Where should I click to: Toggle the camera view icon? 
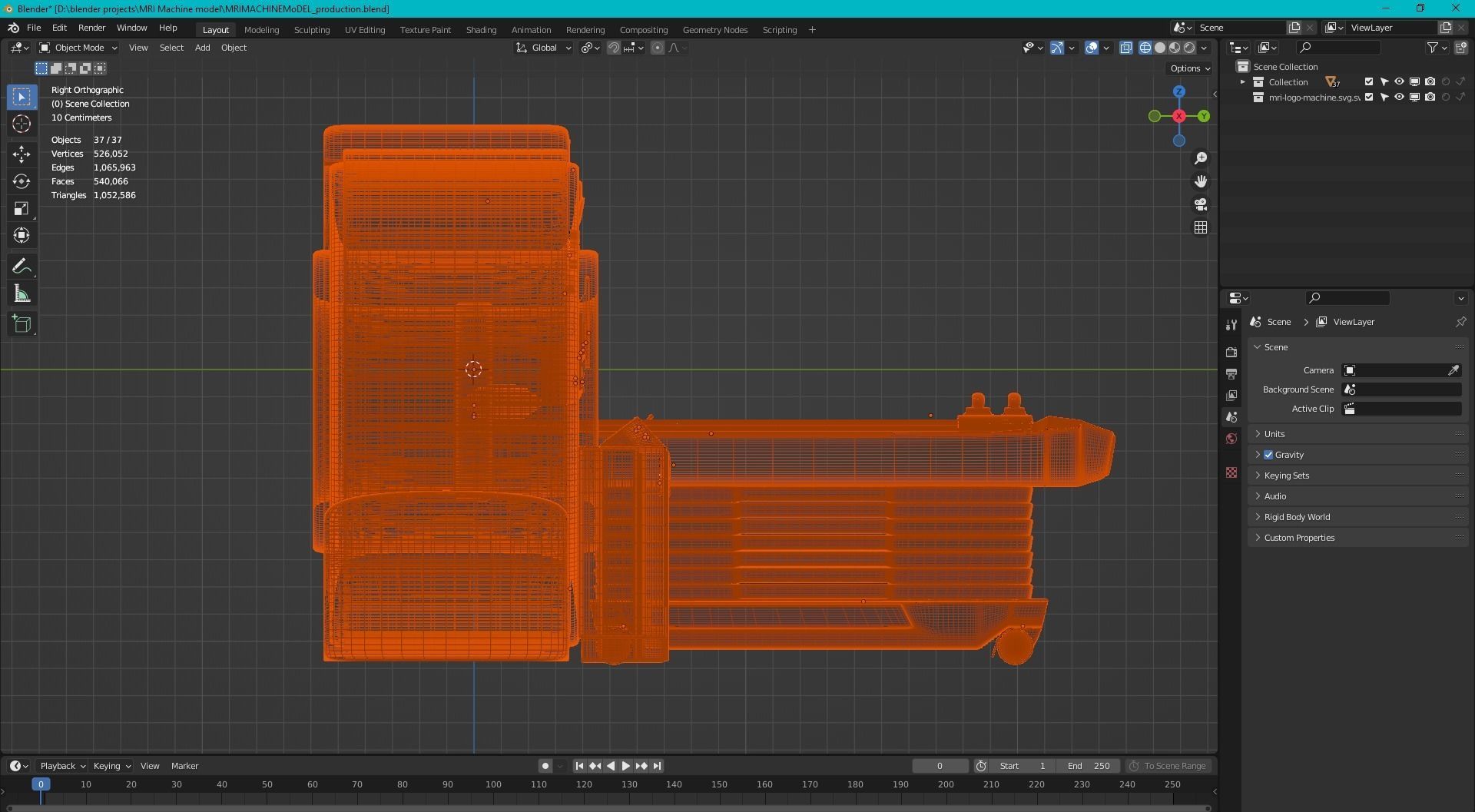1200,204
